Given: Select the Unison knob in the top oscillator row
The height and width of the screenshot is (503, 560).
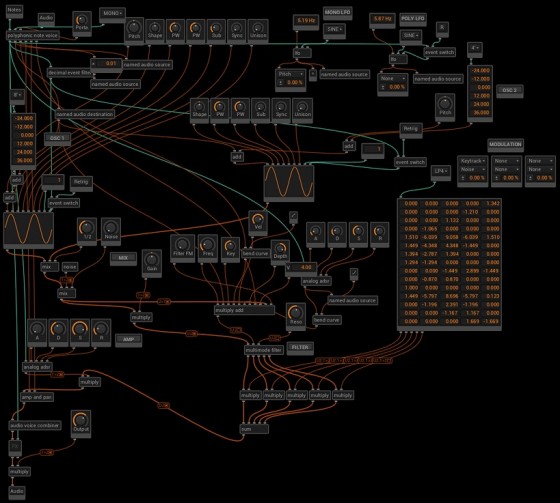Looking at the screenshot, I should coord(258,30).
